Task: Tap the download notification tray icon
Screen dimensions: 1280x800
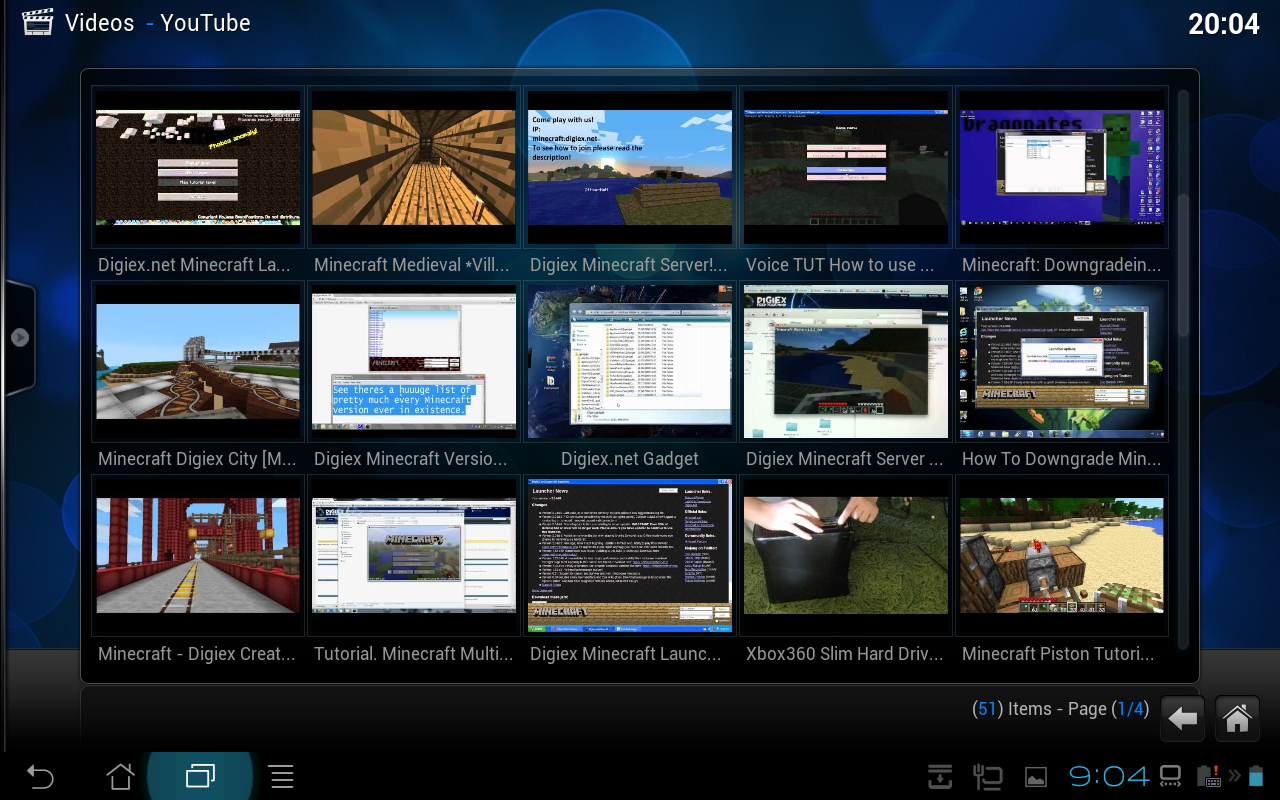Action: [939, 776]
